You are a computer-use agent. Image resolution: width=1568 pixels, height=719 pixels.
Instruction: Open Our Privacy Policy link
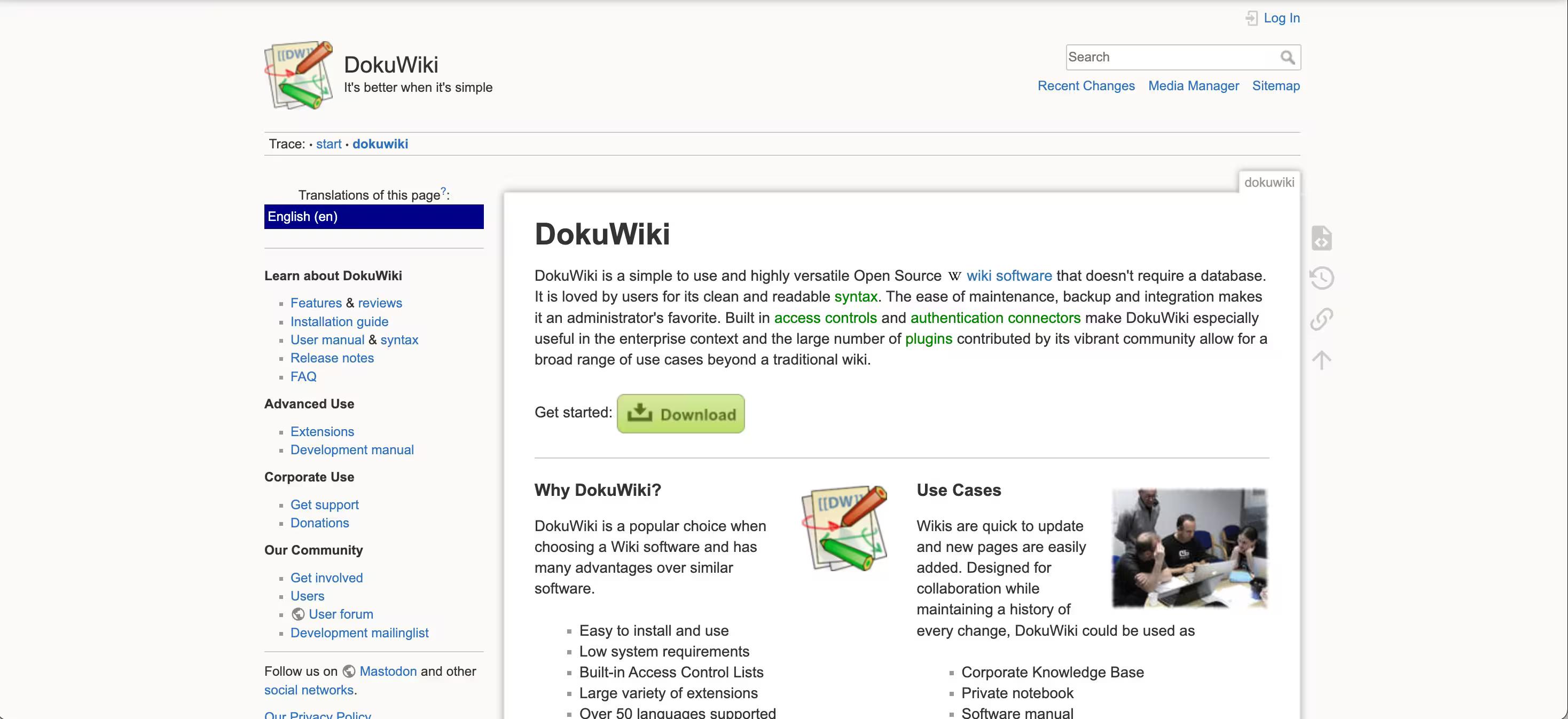tap(318, 714)
